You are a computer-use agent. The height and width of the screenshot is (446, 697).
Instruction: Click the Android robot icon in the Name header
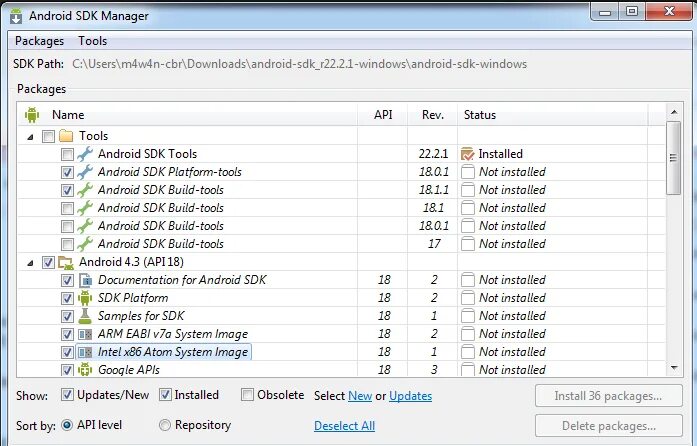[x=32, y=115]
